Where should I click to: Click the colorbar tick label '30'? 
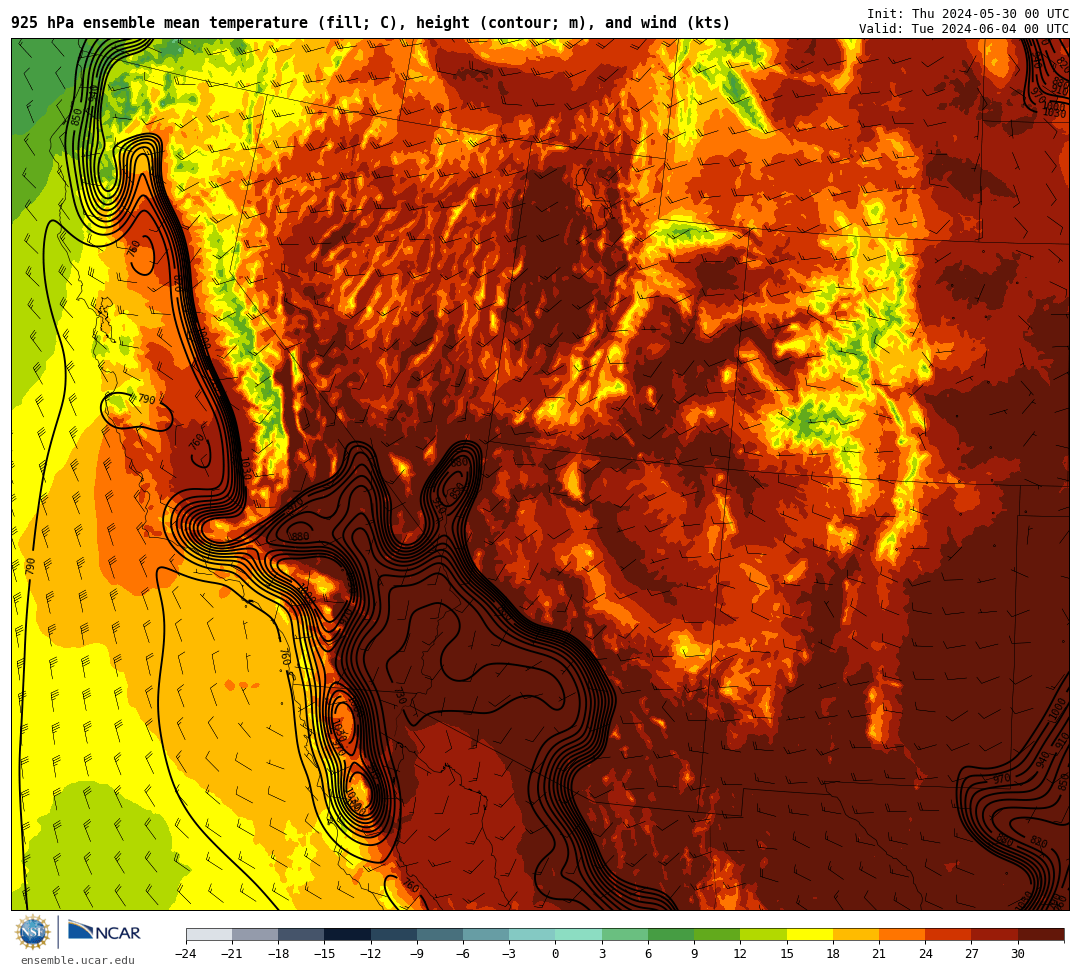1017,954
